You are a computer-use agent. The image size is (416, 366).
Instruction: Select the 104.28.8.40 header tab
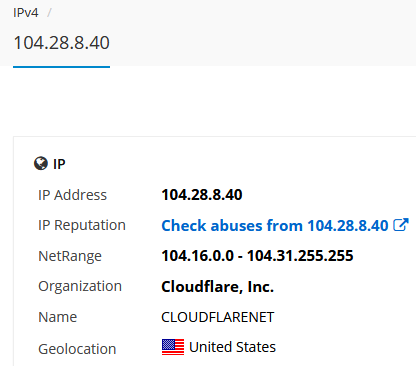click(x=61, y=43)
